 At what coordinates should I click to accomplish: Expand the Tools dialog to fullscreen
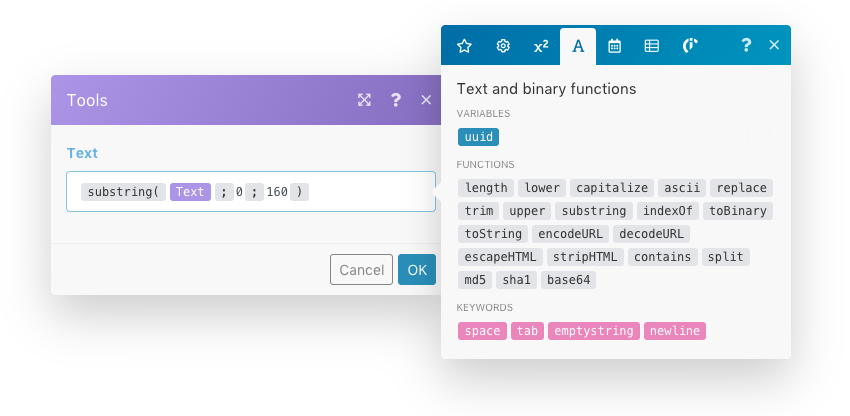365,100
